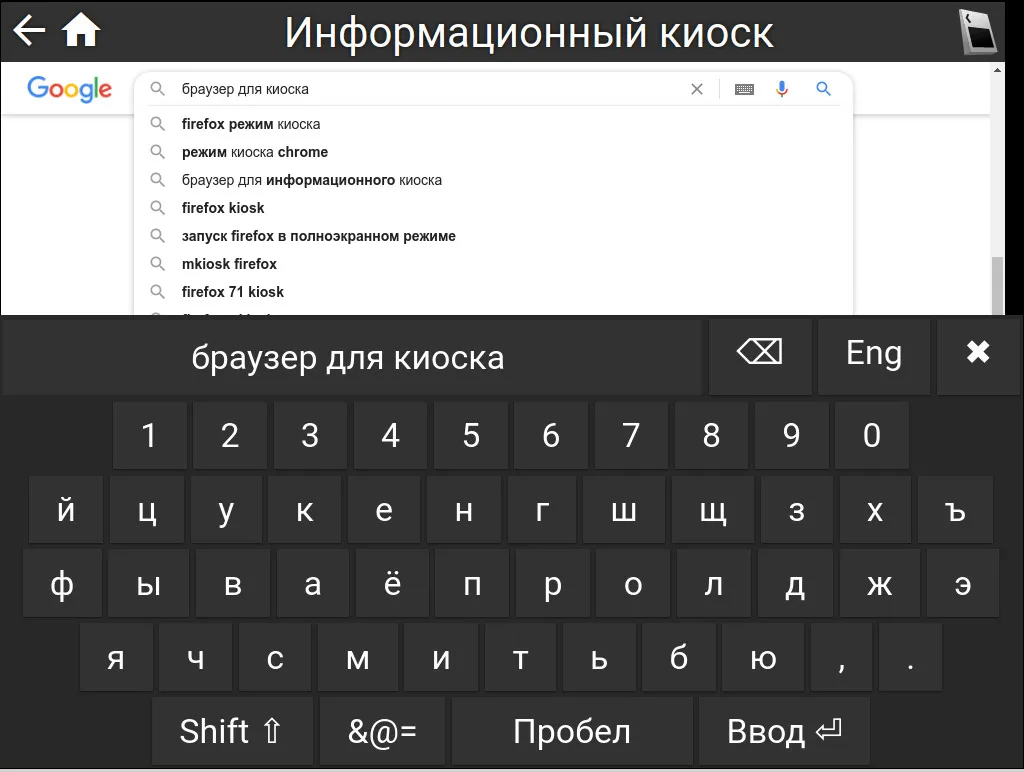Select suggestion "запуск firefox в полноэкранном режиме"
The image size is (1024, 772).
(493, 236)
